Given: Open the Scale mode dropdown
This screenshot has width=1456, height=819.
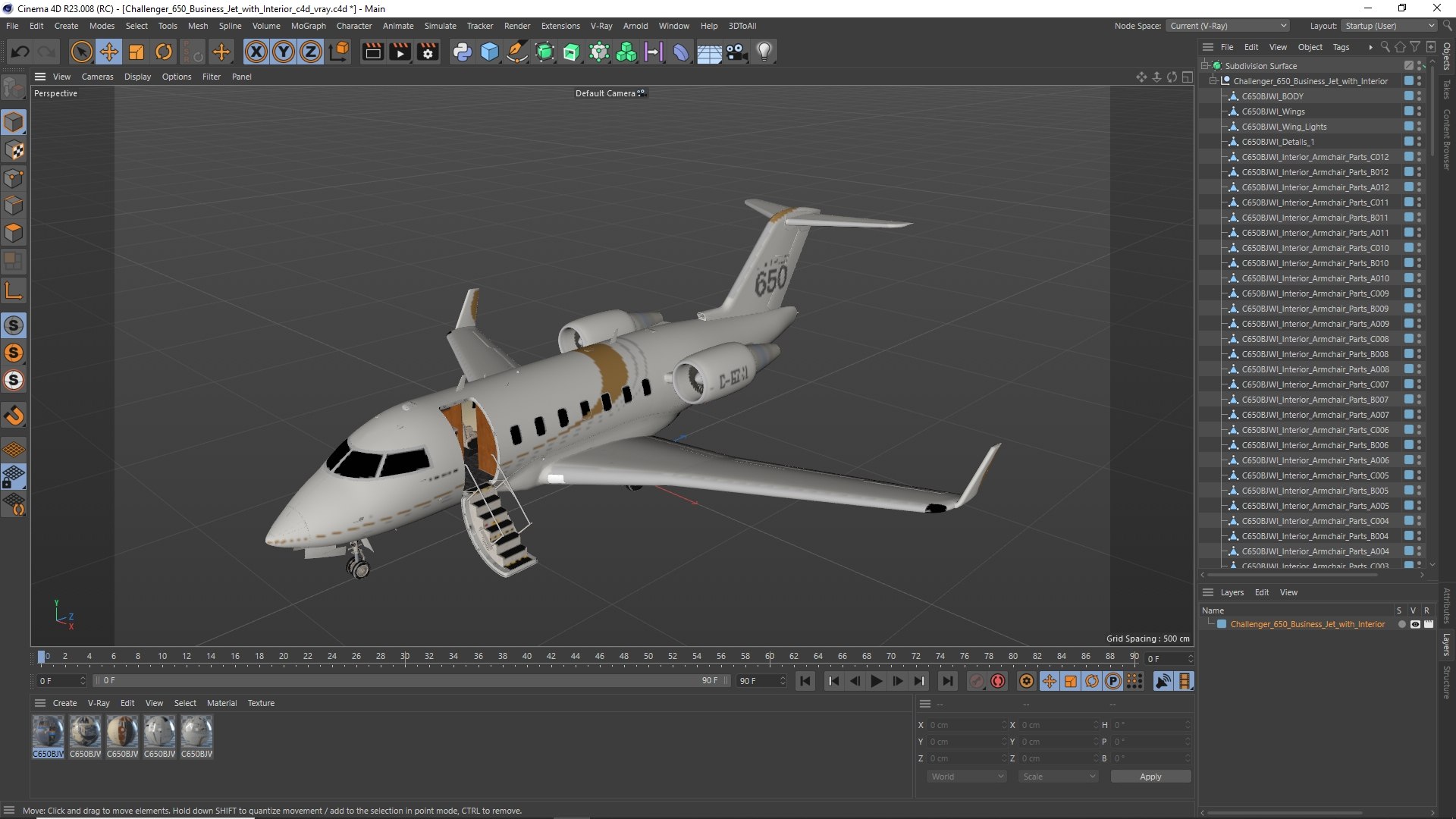Looking at the screenshot, I should tap(1059, 777).
